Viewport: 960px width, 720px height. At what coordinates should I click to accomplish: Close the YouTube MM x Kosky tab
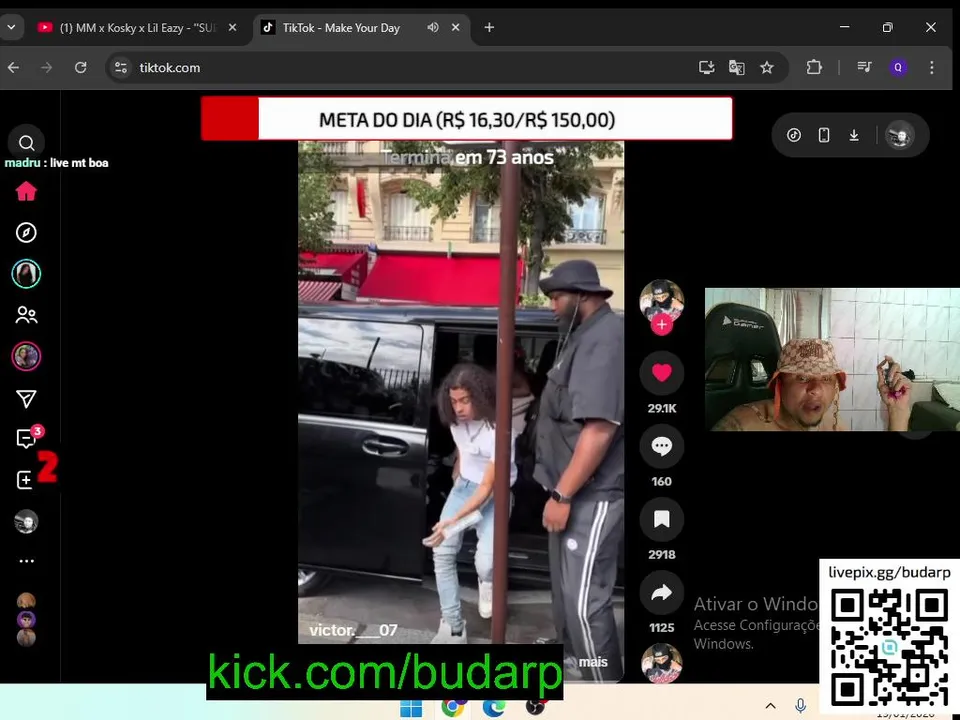point(232,28)
